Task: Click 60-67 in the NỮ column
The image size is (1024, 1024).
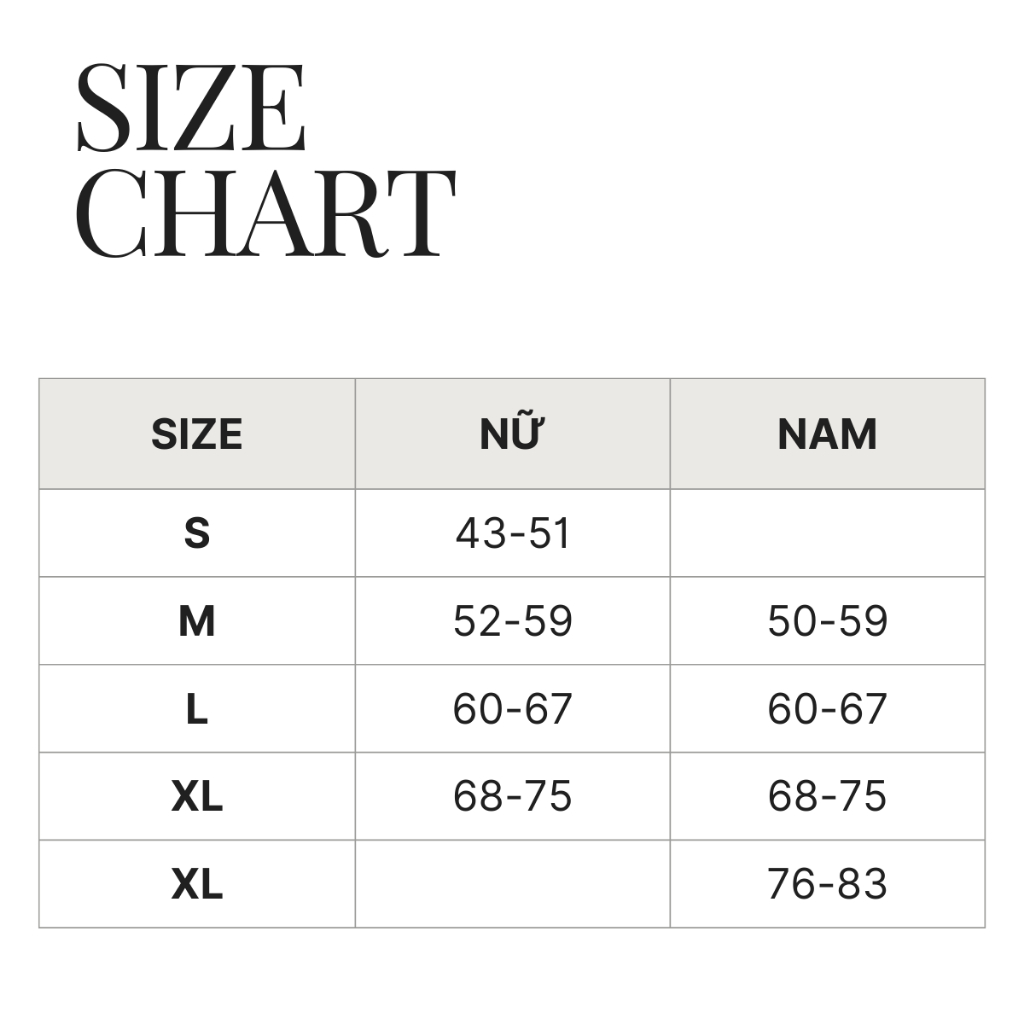Action: (x=512, y=709)
